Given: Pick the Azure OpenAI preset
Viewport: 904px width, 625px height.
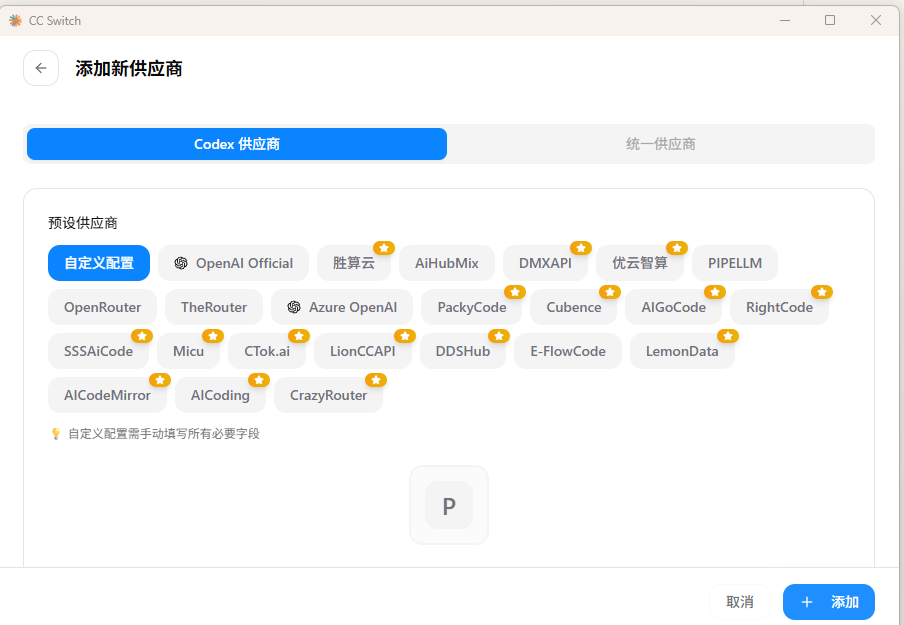Looking at the screenshot, I should pyautogui.click(x=342, y=307).
